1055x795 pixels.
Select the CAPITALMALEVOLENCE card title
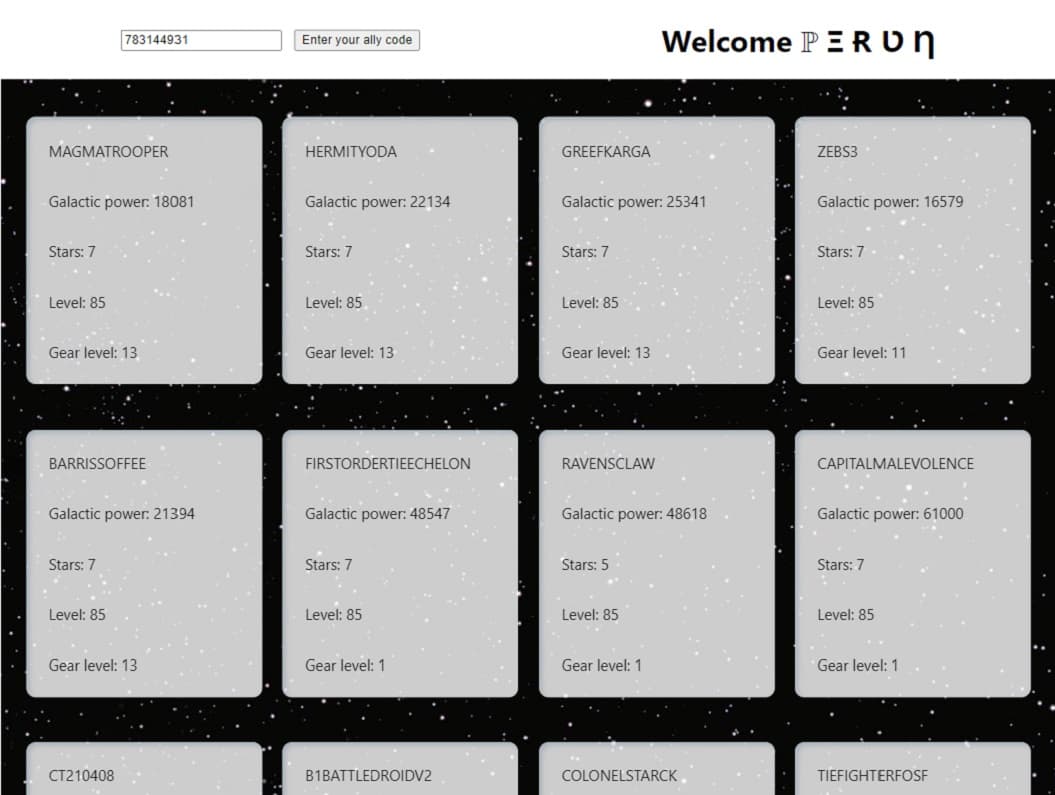coord(895,464)
